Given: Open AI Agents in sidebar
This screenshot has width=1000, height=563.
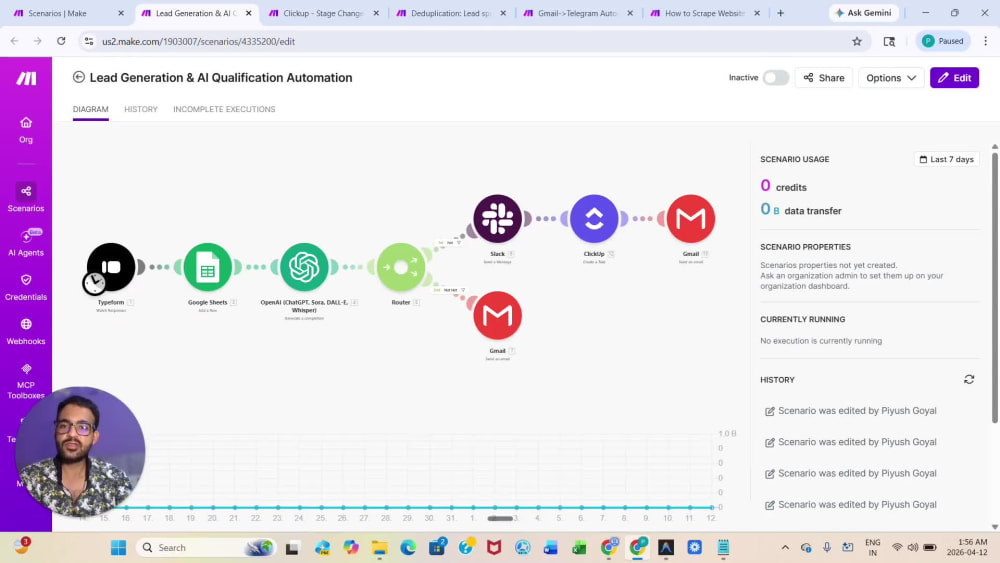Looking at the screenshot, I should (26, 243).
